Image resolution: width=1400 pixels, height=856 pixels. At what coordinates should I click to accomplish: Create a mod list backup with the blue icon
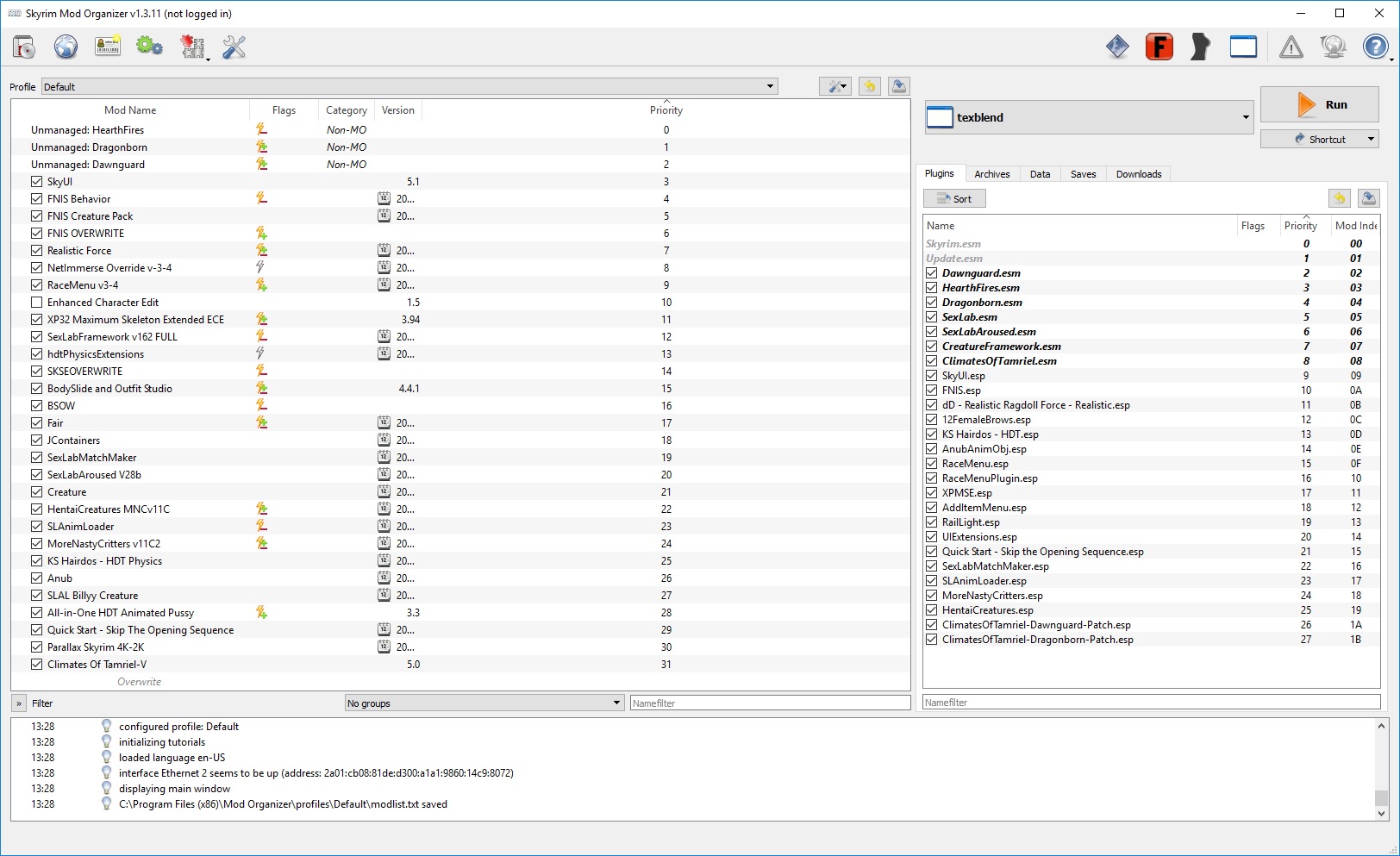899,86
